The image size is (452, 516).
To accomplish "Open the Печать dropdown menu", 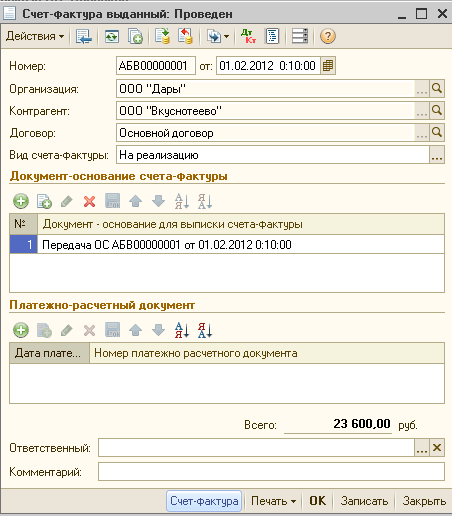I will point(273,501).
